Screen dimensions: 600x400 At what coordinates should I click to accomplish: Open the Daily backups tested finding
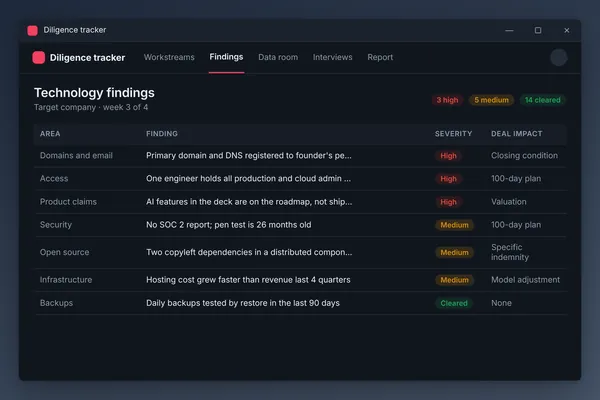click(x=243, y=303)
